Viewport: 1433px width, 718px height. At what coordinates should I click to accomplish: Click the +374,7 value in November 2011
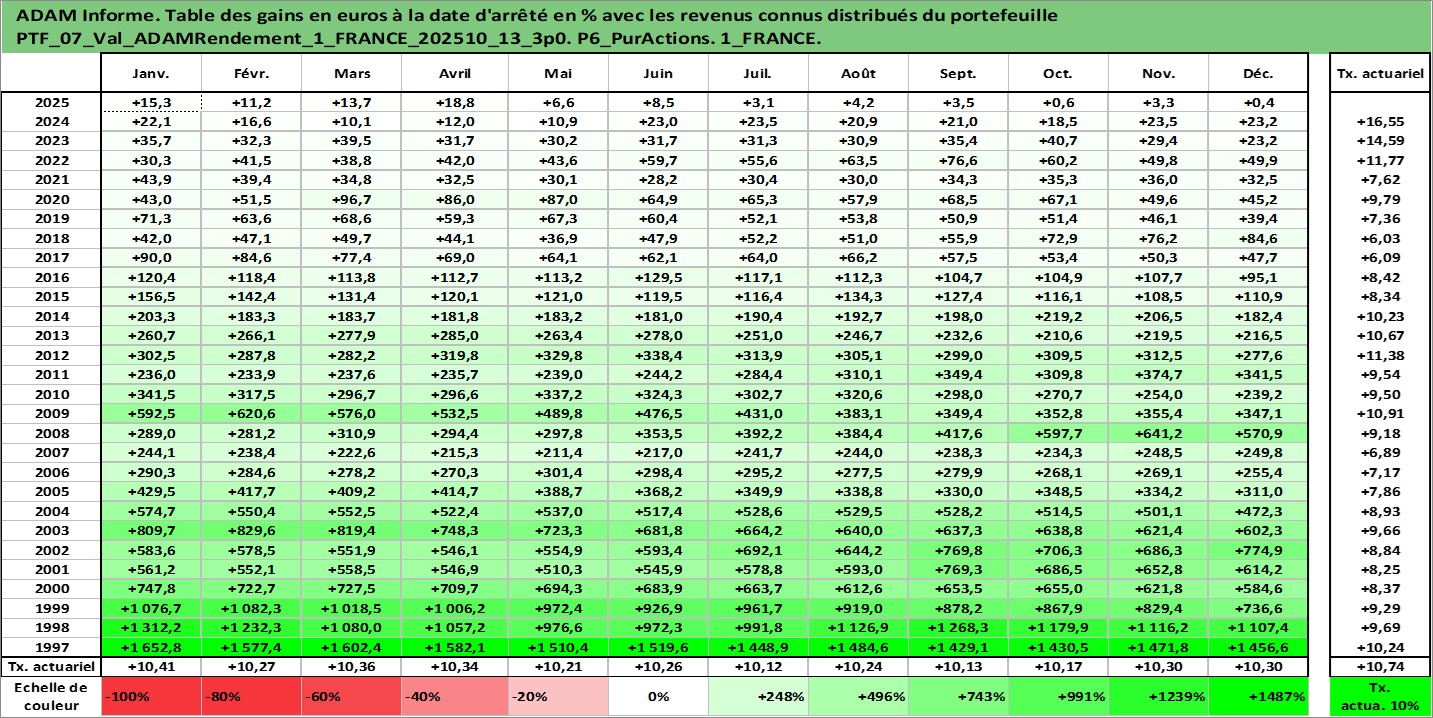(x=1158, y=375)
